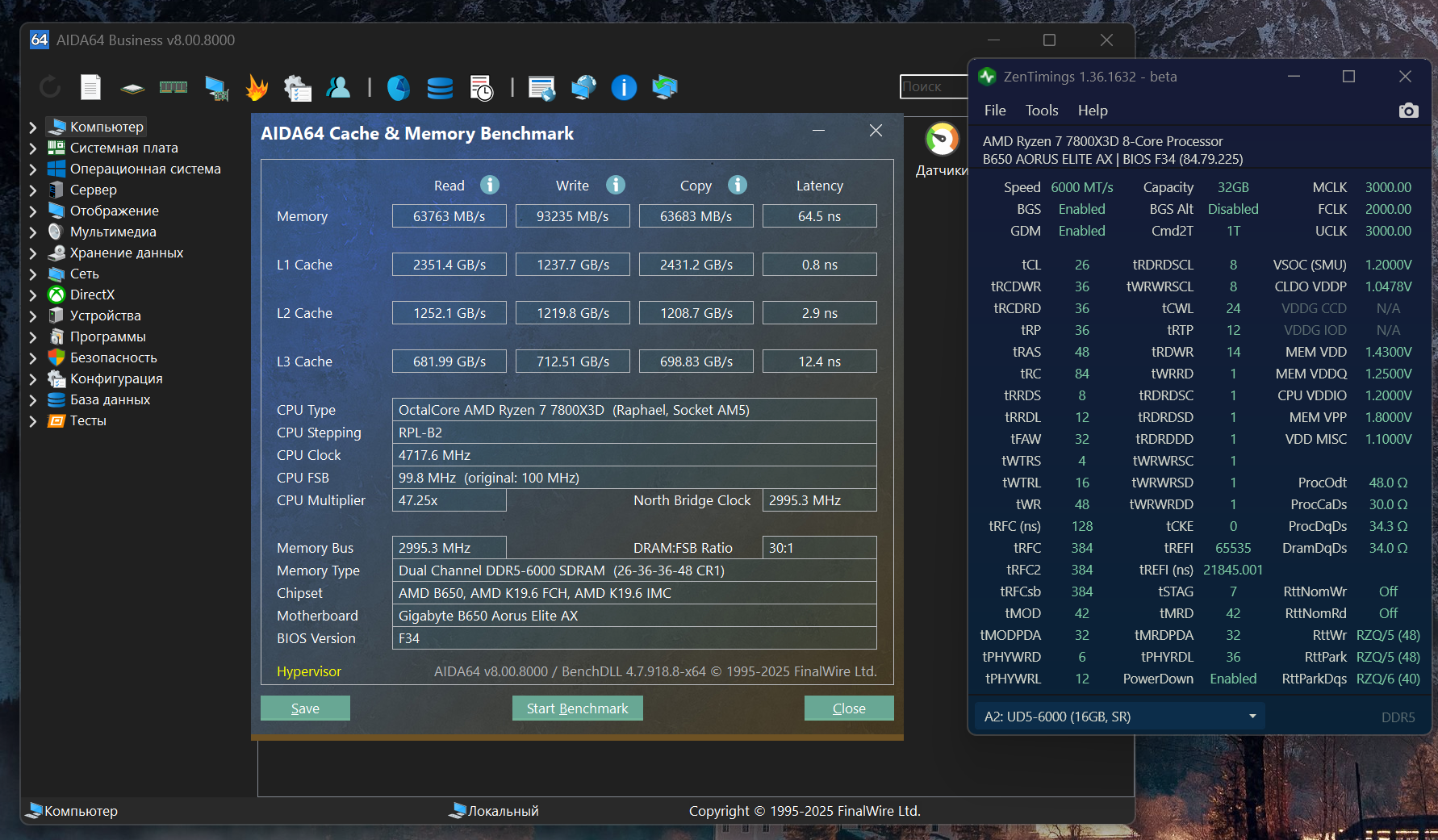Screen dimensions: 1438x840
Task: Click Компьютер in the AIDA64 status bar
Action: click(81, 811)
